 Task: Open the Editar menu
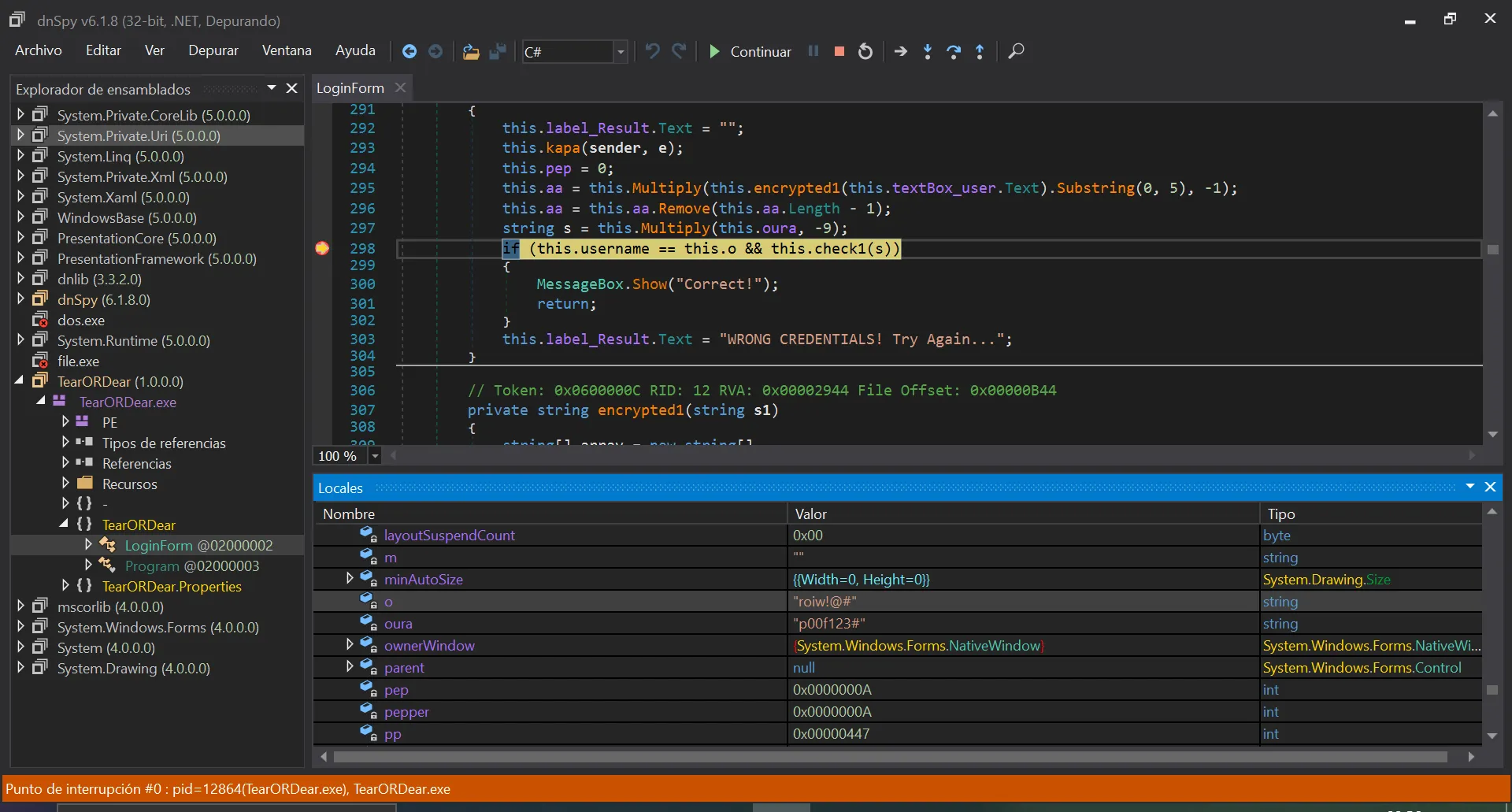(x=103, y=50)
